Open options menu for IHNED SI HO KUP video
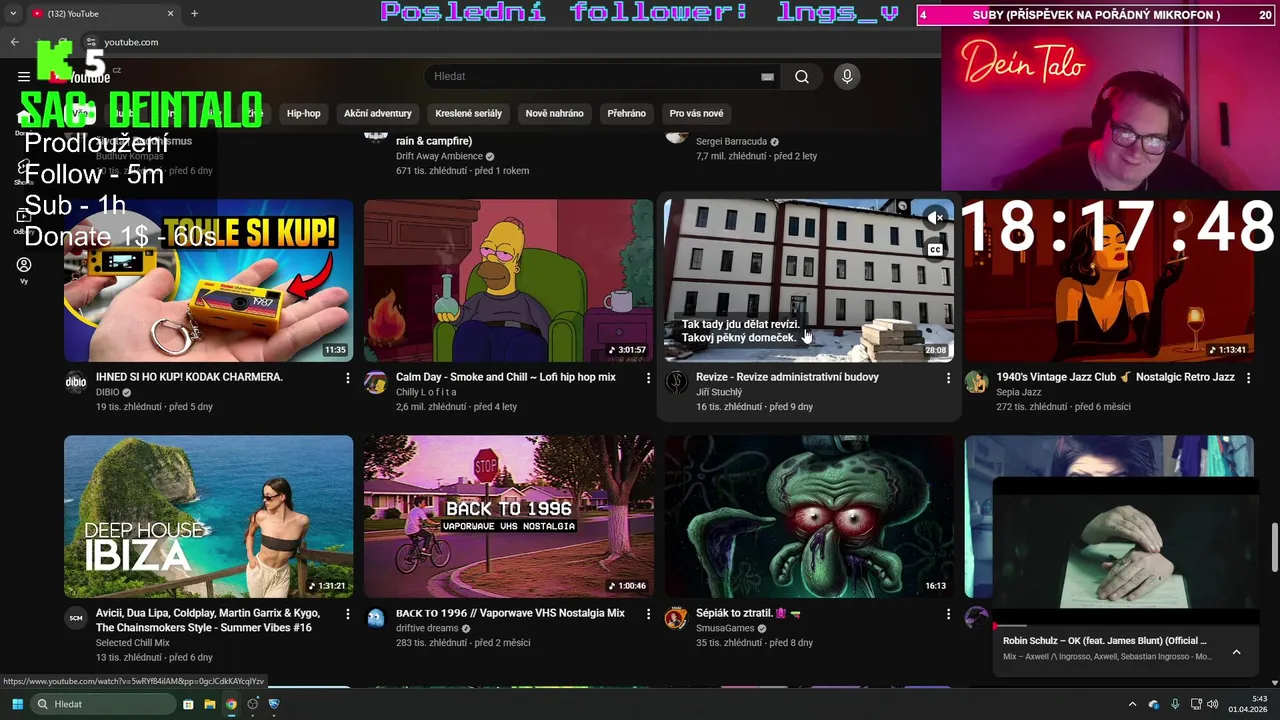The width and height of the screenshot is (1280, 720). point(348,378)
